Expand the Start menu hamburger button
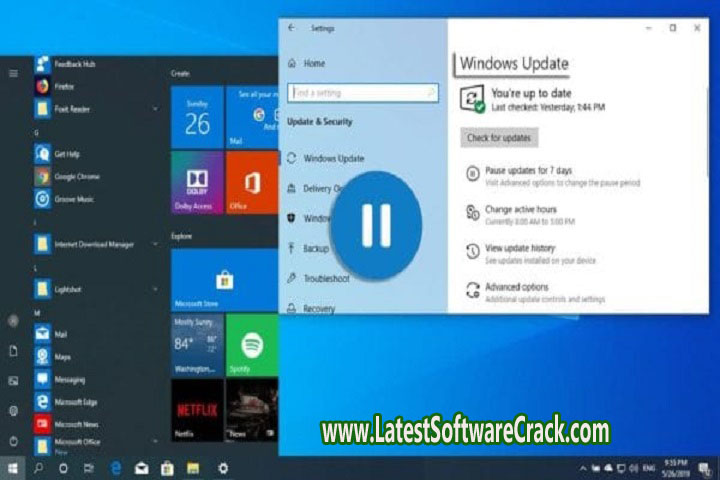Screen dimensions: 720x480 13,73
